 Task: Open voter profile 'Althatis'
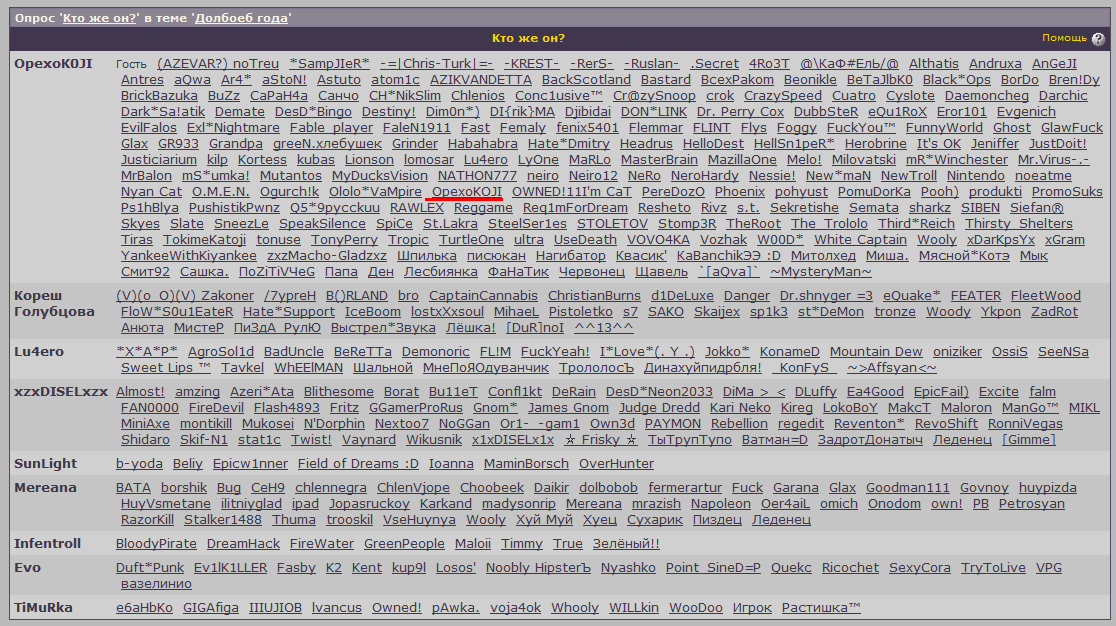tap(934, 63)
